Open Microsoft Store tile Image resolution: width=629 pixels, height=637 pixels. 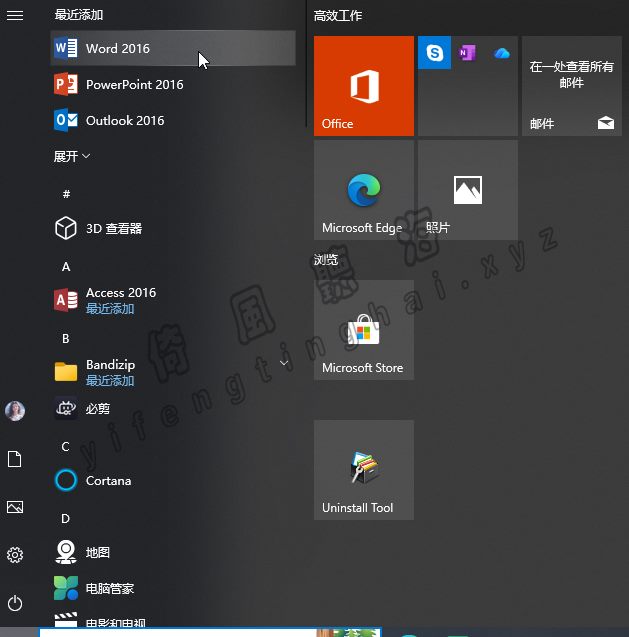coord(364,330)
